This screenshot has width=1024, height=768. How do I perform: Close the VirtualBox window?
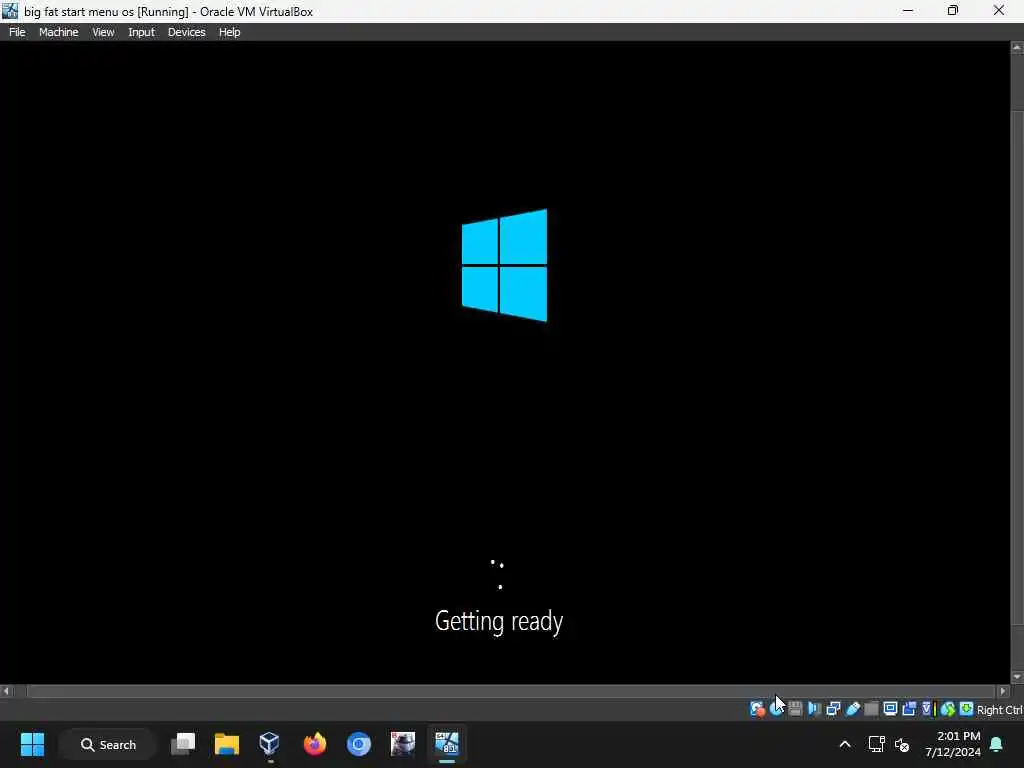(x=999, y=10)
